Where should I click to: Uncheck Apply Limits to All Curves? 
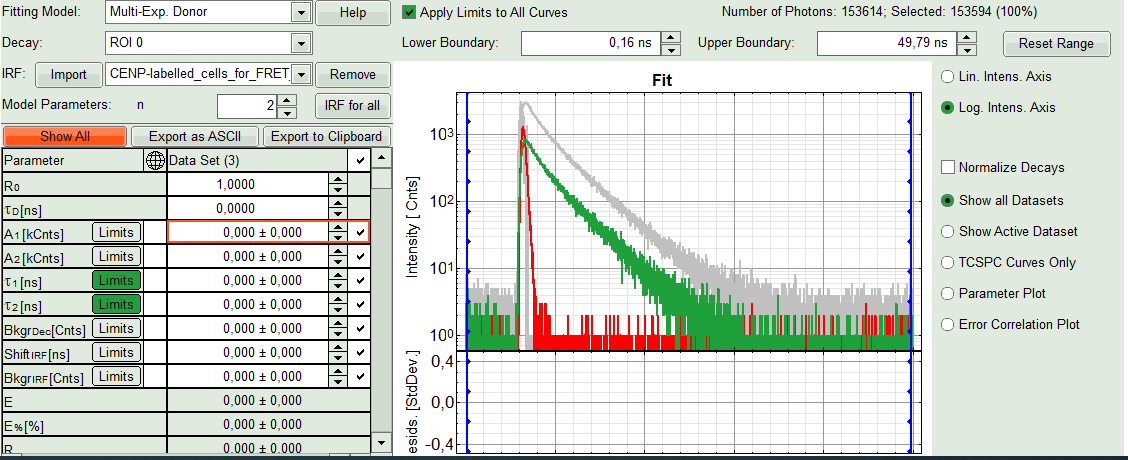point(409,13)
